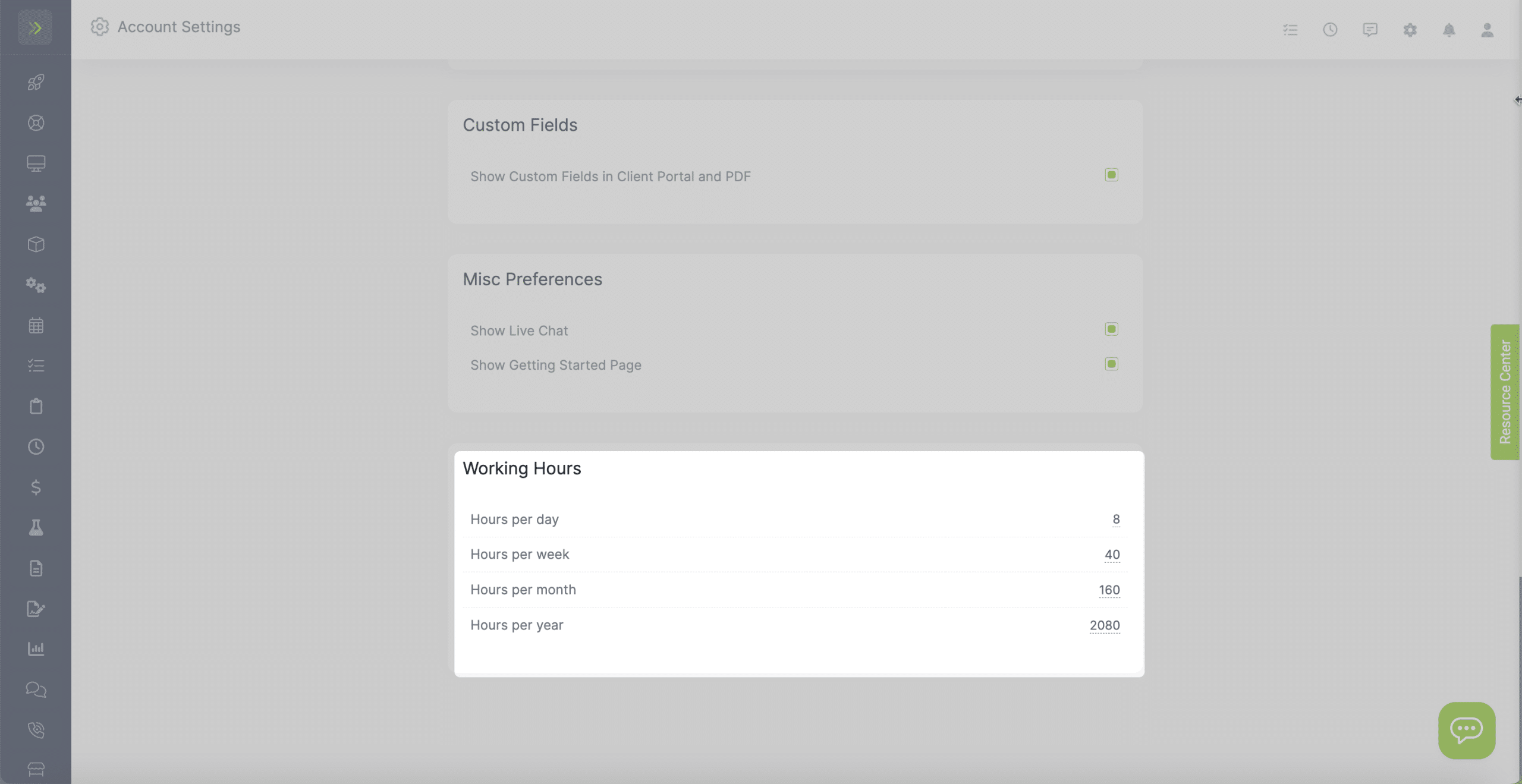
Task: Click the Account Settings page title
Action: (x=179, y=27)
